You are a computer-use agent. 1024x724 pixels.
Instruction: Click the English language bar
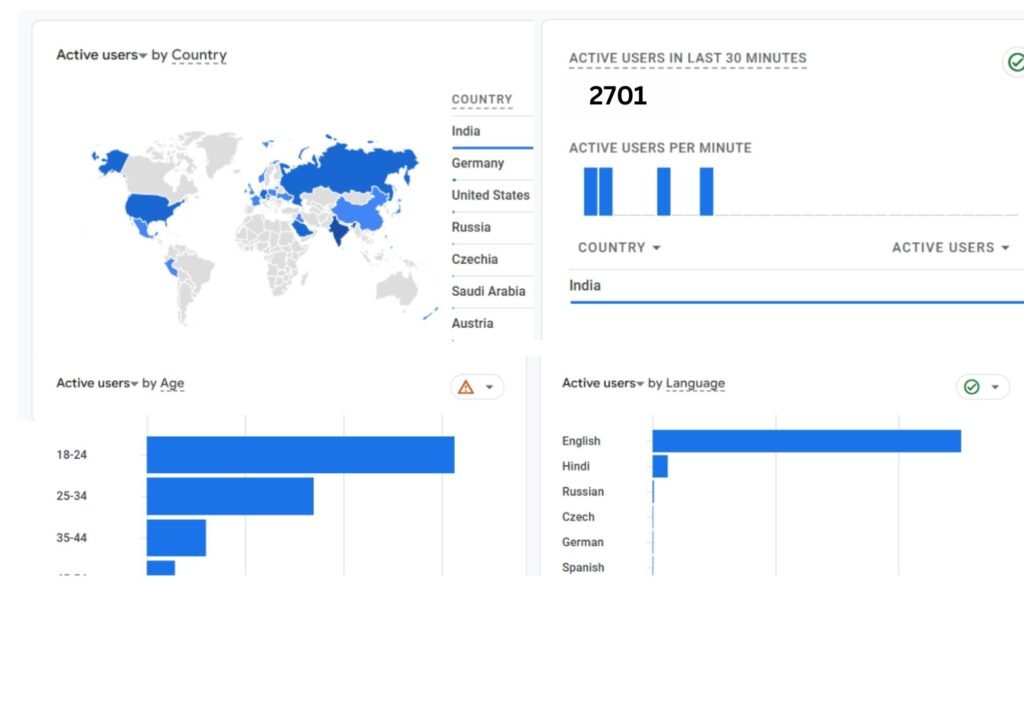point(806,441)
